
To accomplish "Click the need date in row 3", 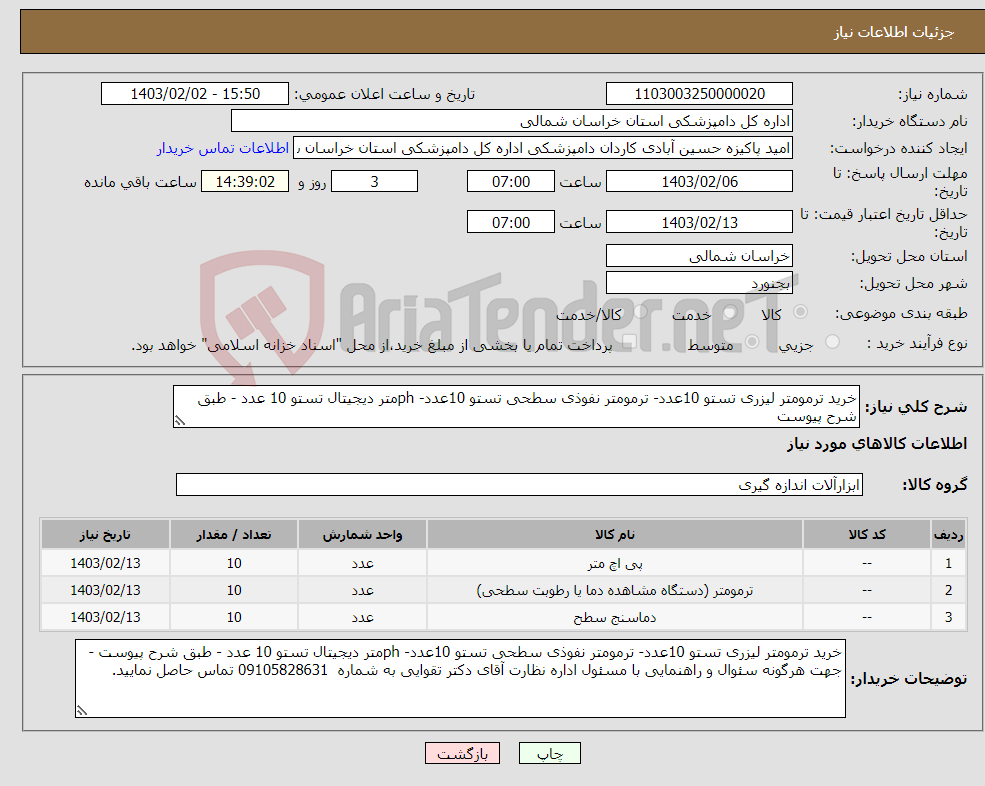I will point(105,618).
